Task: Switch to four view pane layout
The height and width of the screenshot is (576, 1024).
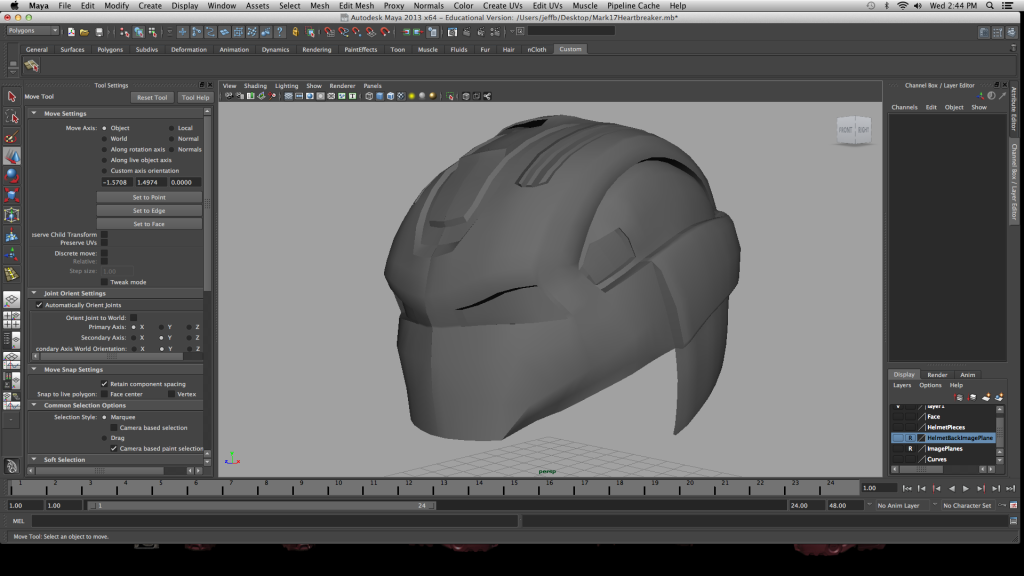Action: [x=12, y=320]
